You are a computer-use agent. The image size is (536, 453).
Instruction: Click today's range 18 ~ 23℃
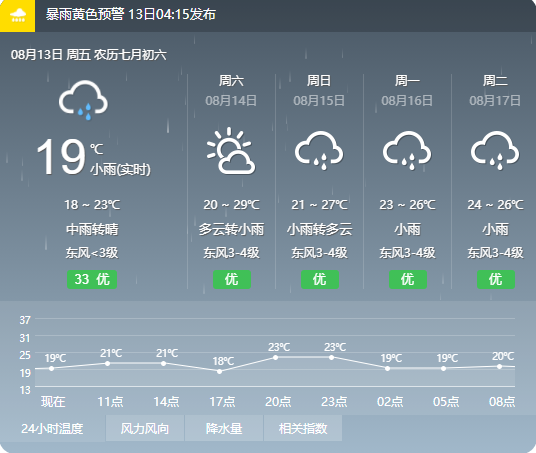(x=92, y=205)
